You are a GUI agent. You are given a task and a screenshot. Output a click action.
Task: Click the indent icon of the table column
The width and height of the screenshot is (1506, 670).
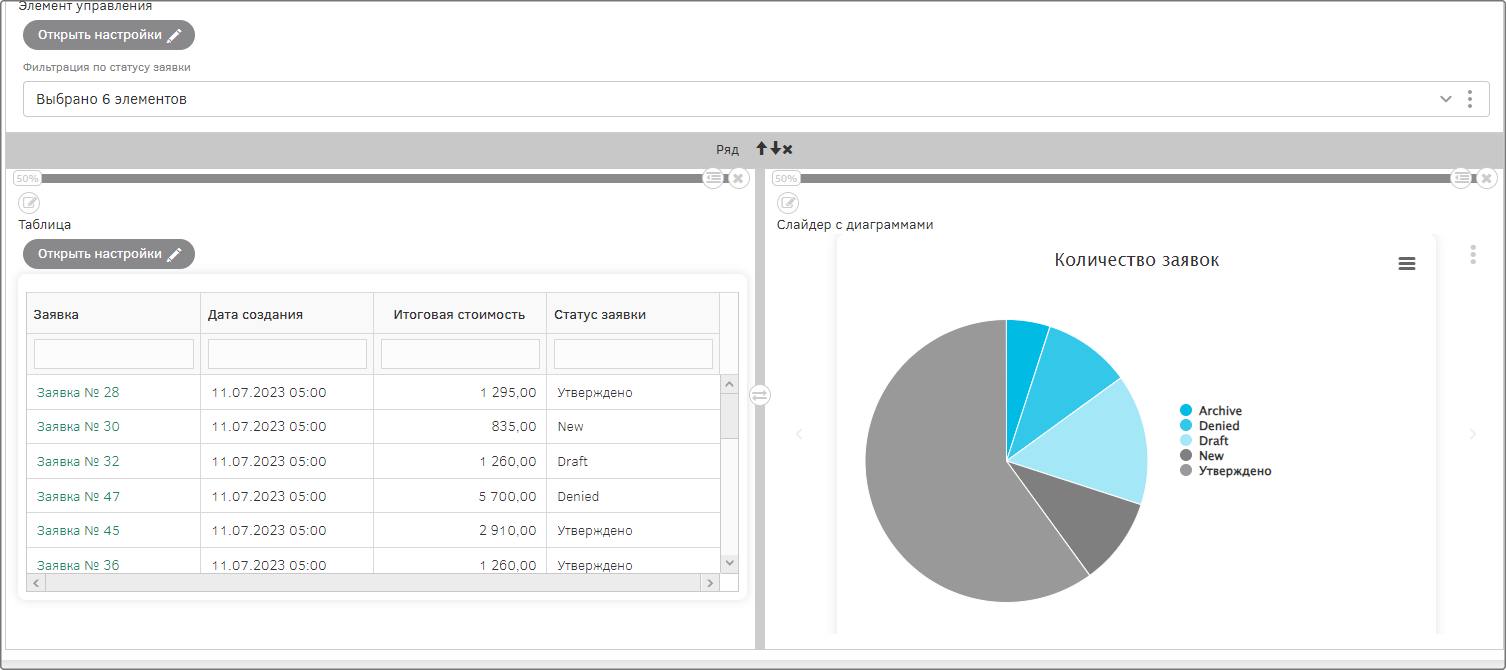[x=713, y=178]
